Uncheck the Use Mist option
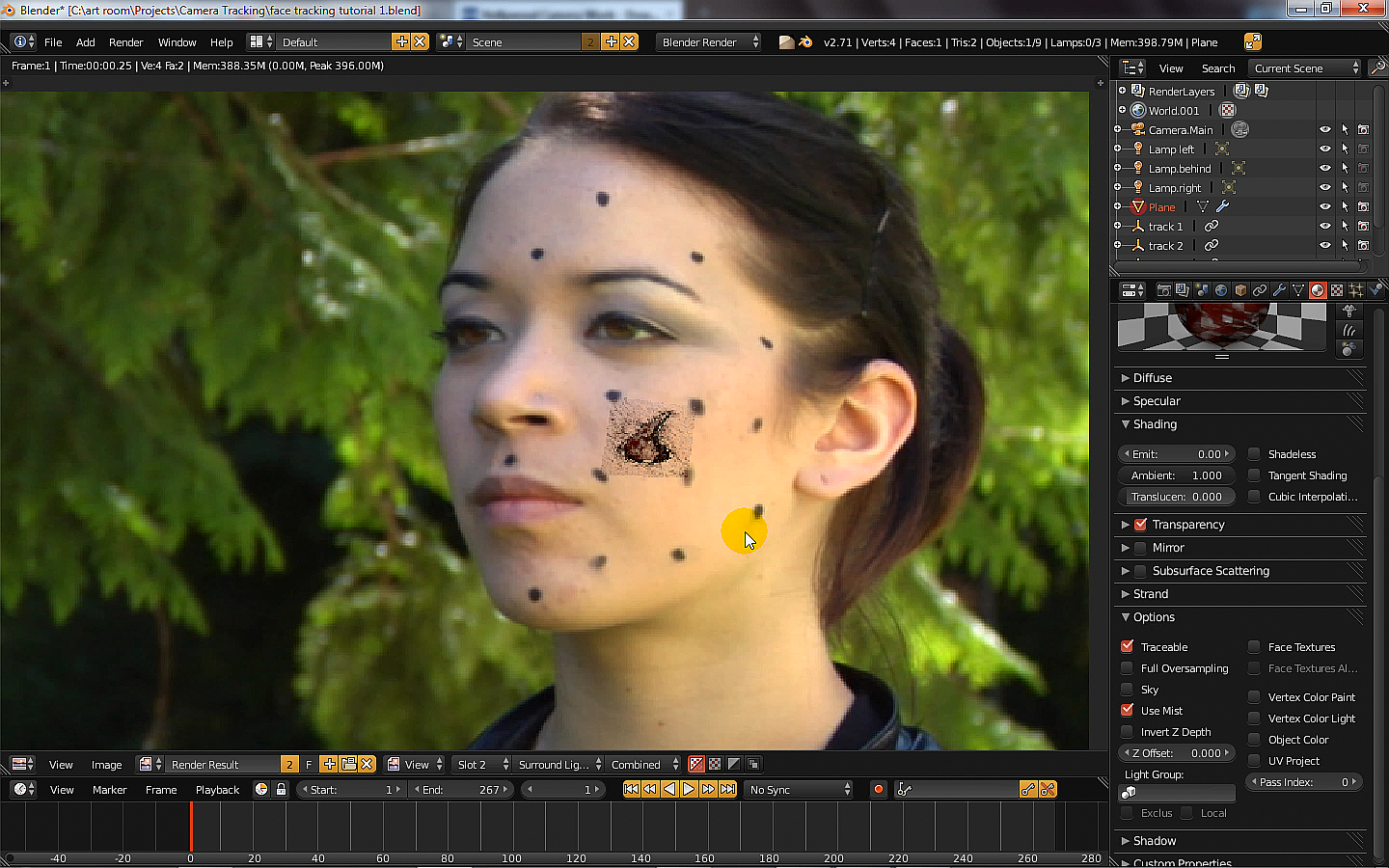 1127,710
